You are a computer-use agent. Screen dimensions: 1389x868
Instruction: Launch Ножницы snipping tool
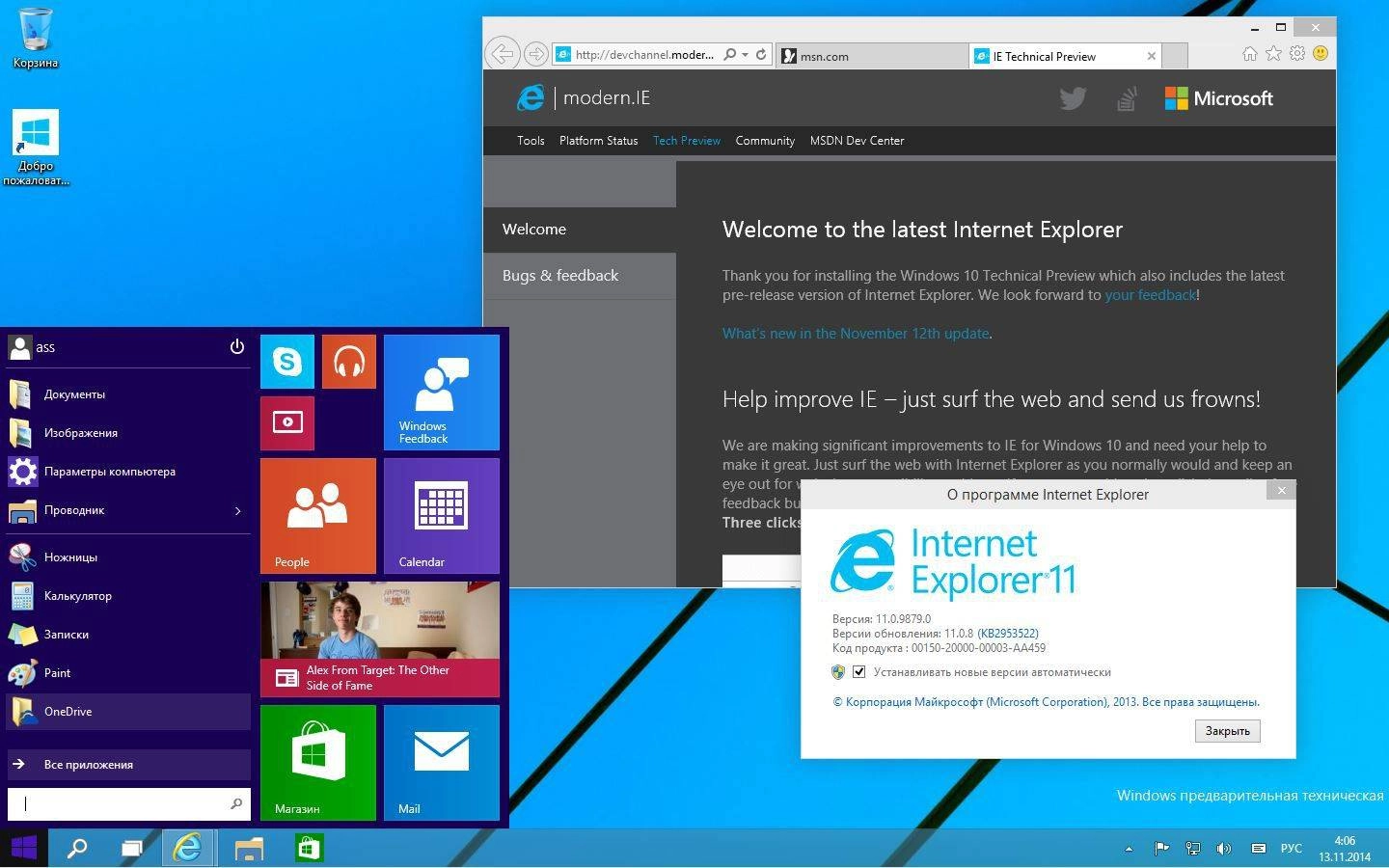click(x=128, y=557)
